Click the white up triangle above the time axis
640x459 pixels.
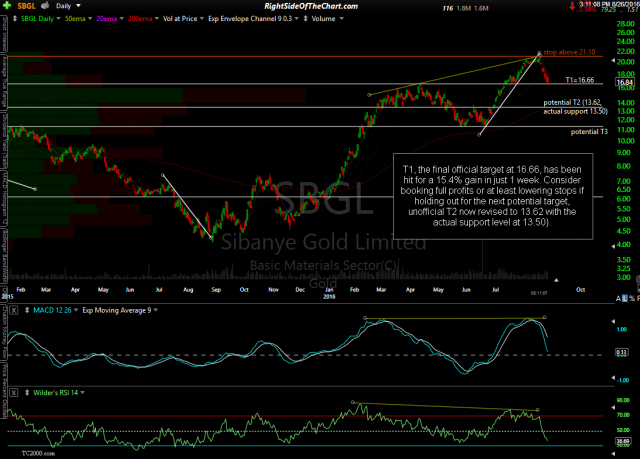pos(556,280)
